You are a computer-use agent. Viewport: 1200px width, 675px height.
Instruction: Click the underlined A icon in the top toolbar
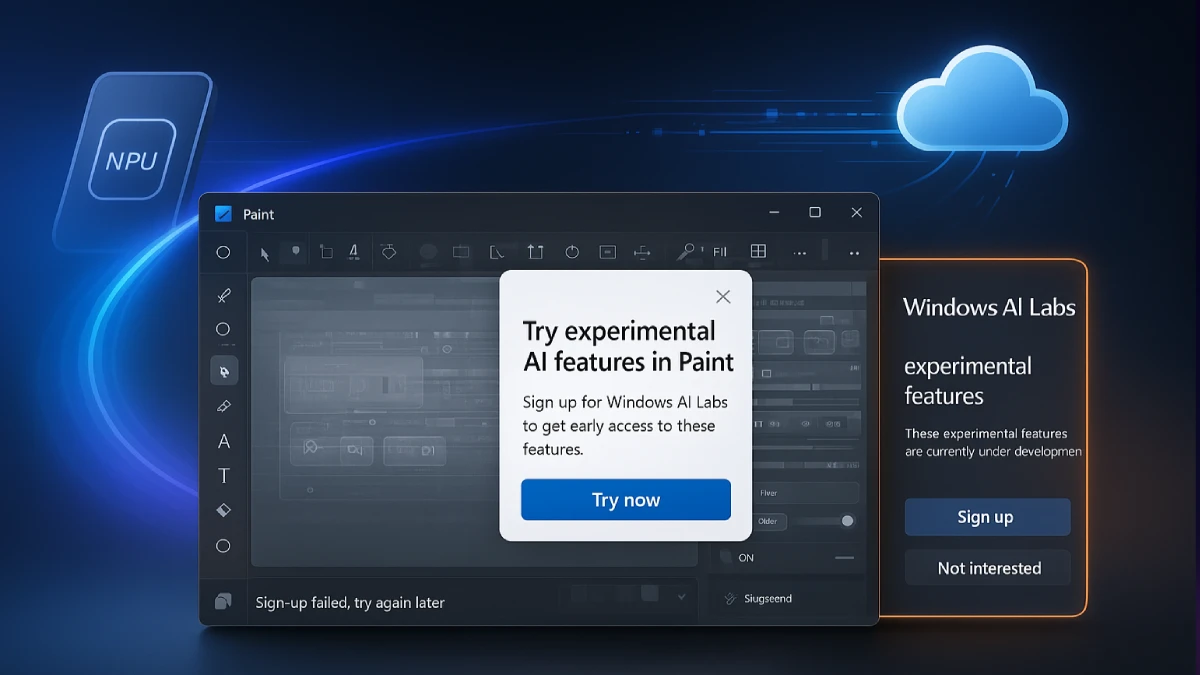coord(353,252)
